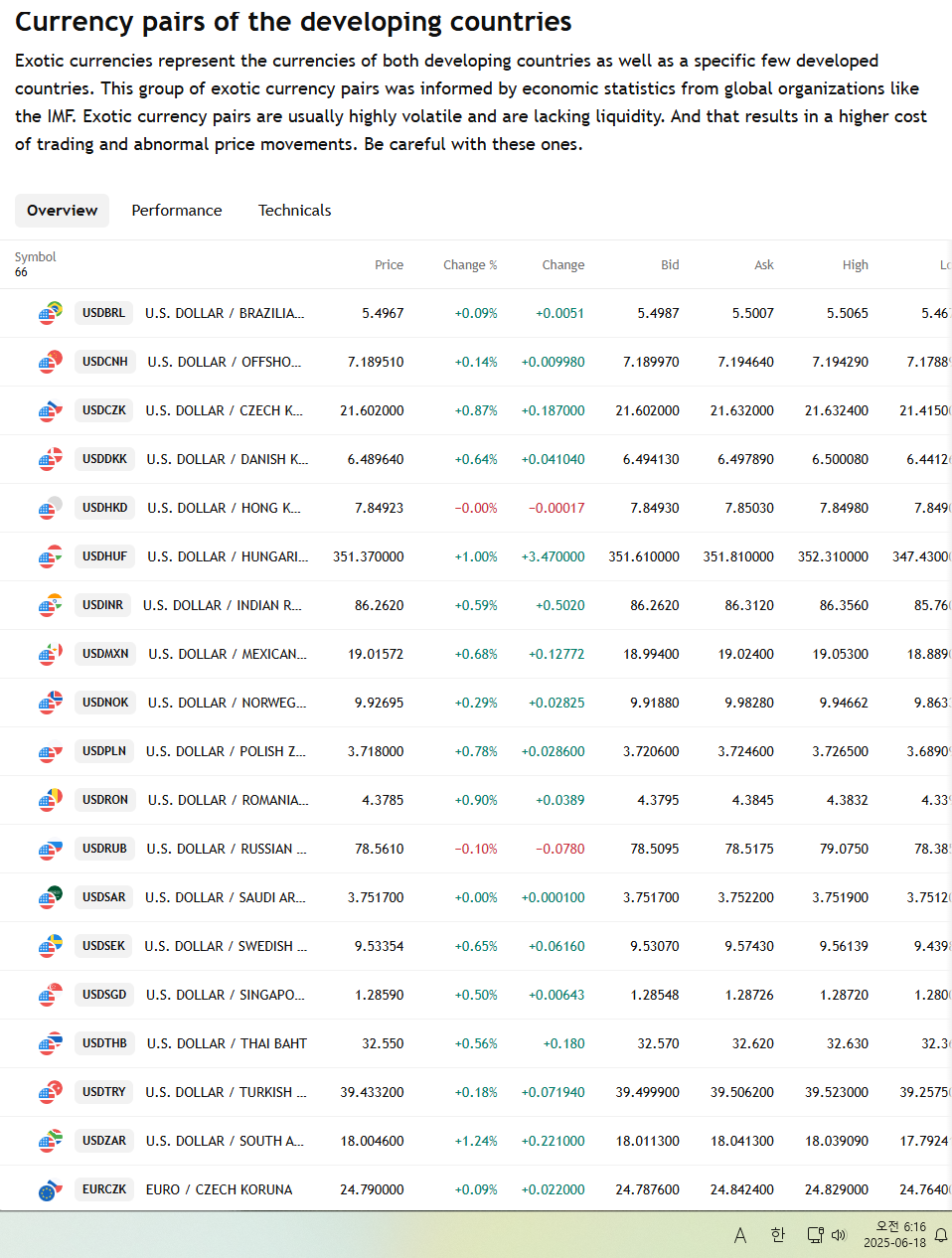The width and height of the screenshot is (952, 1258).
Task: Open the USDRON symbol link
Action: [105, 800]
